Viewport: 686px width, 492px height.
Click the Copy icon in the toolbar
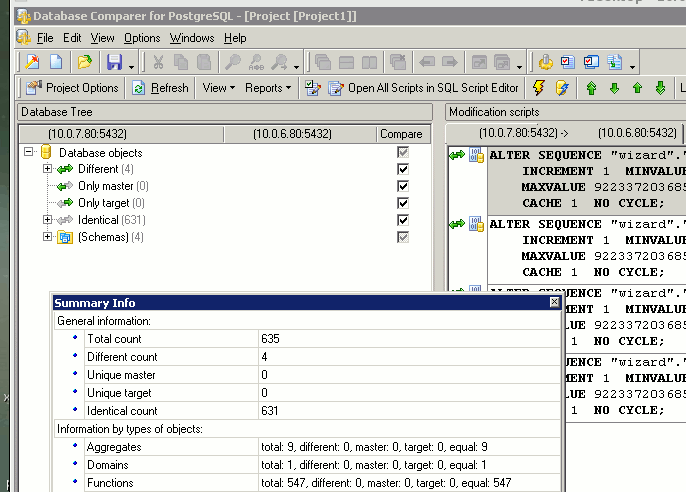tap(181, 62)
